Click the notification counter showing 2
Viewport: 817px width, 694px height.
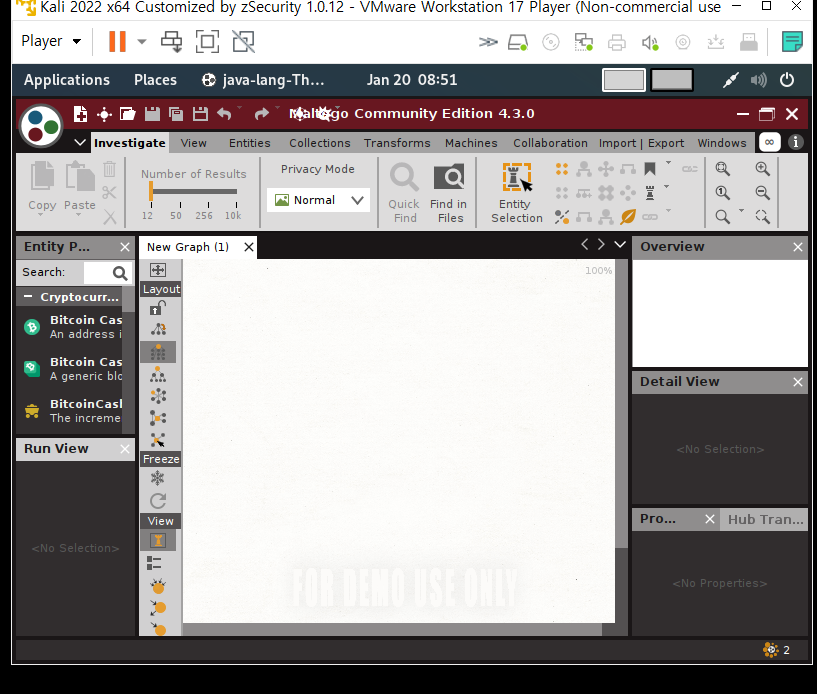point(776,650)
